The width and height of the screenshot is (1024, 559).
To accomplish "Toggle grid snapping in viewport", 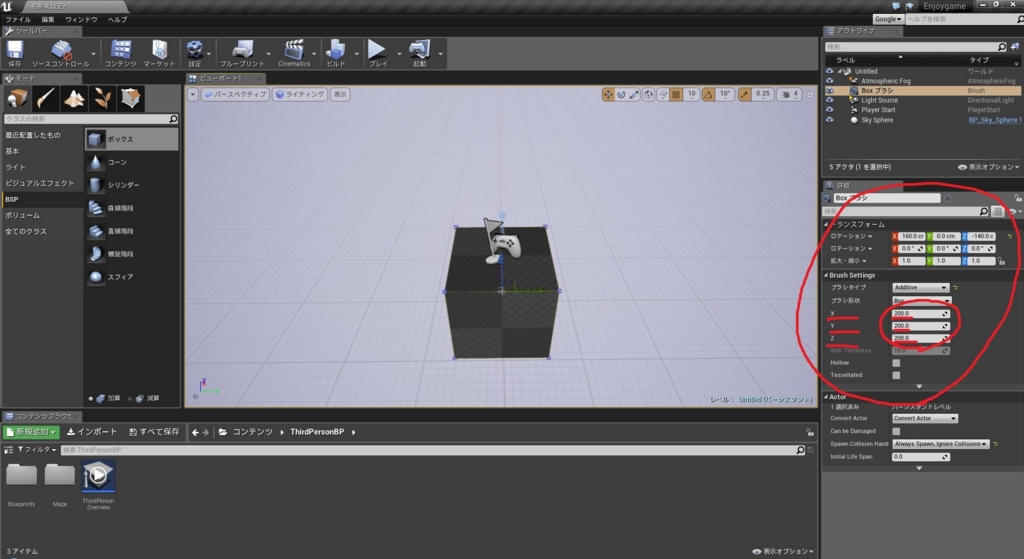I will 676,95.
